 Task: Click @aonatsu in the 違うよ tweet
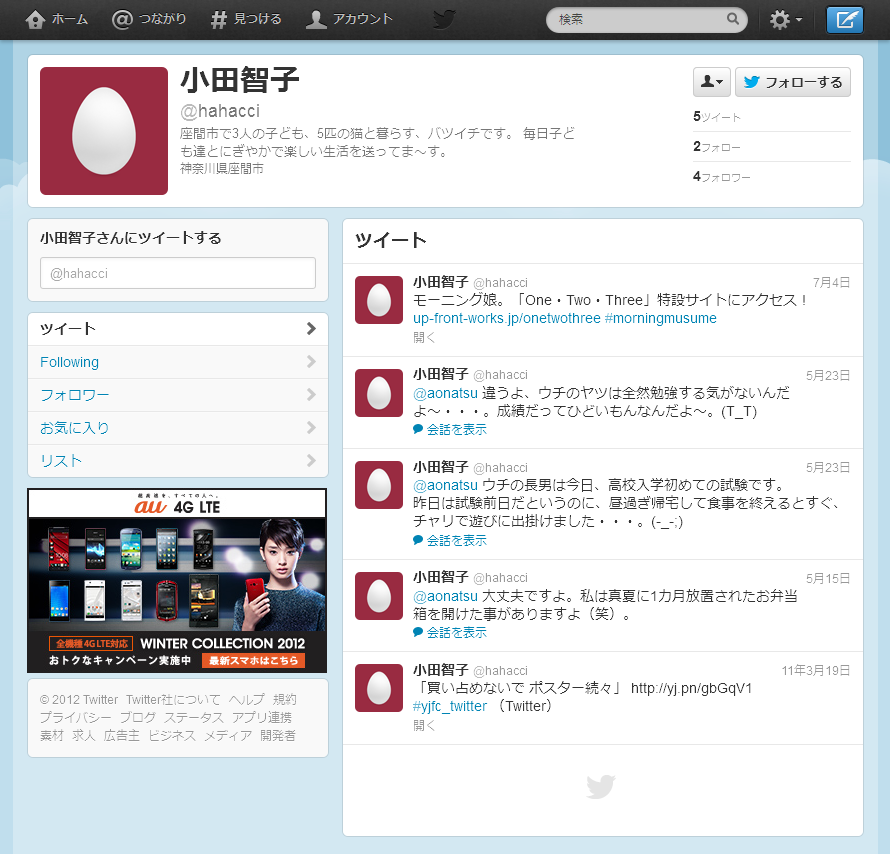(445, 393)
